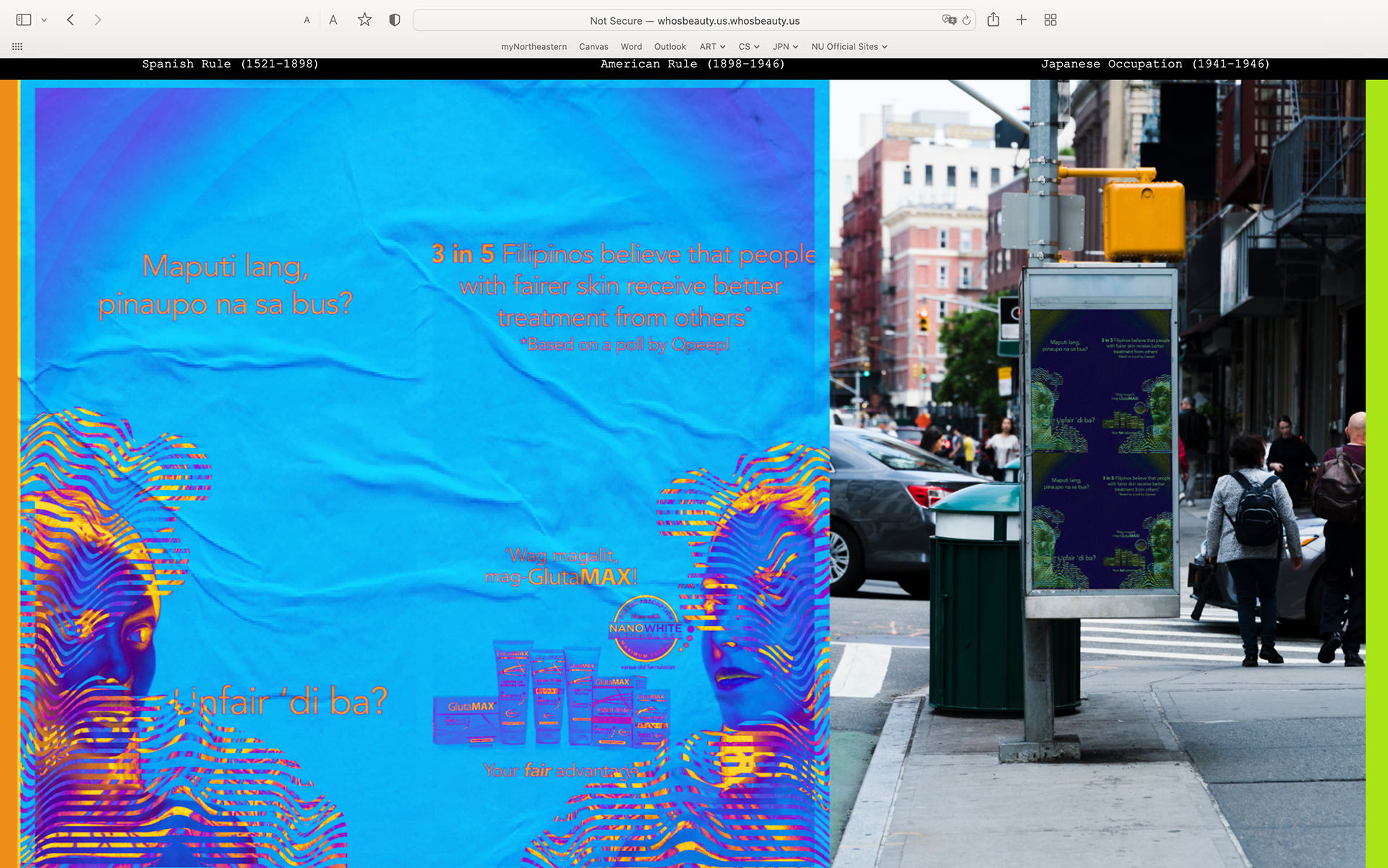Open myNortheastern bookmark
Image resolution: width=1388 pixels, height=868 pixels.
click(534, 46)
